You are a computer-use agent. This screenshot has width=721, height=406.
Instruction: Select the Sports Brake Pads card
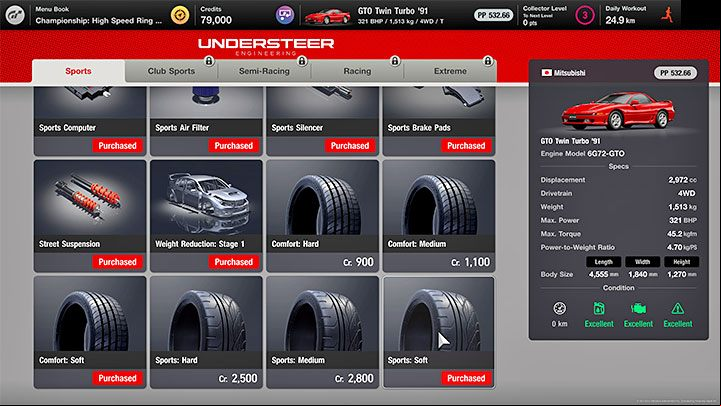(439, 121)
